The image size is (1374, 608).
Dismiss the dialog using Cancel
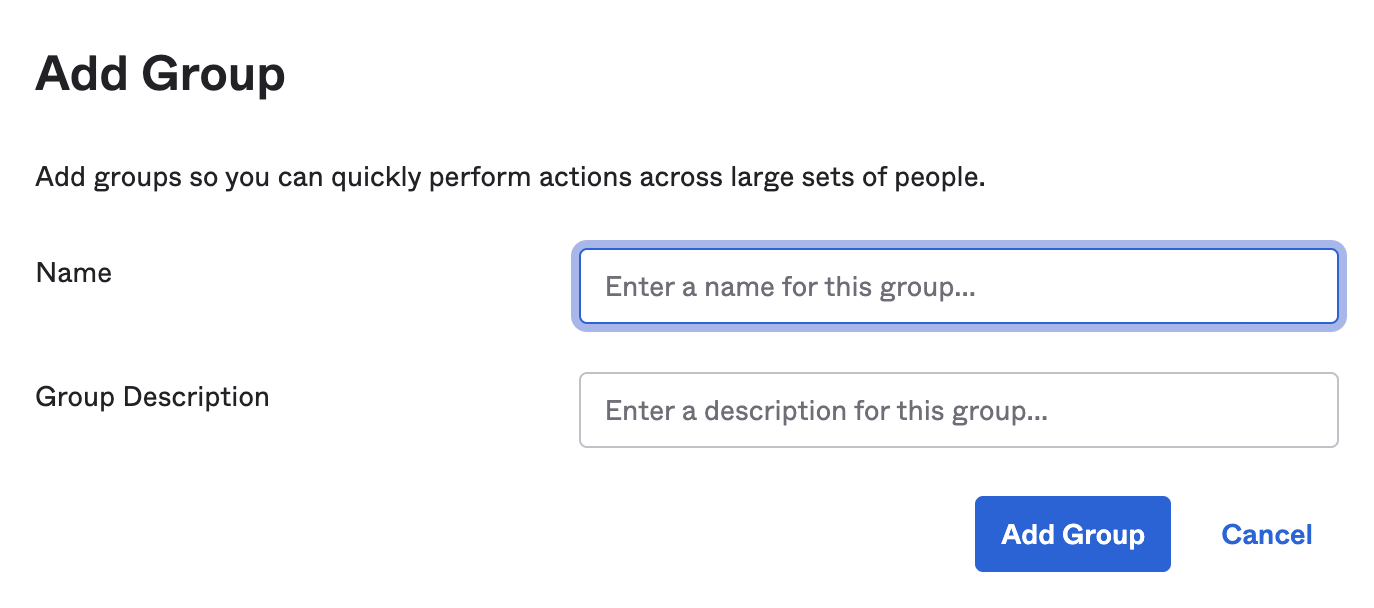click(1266, 535)
